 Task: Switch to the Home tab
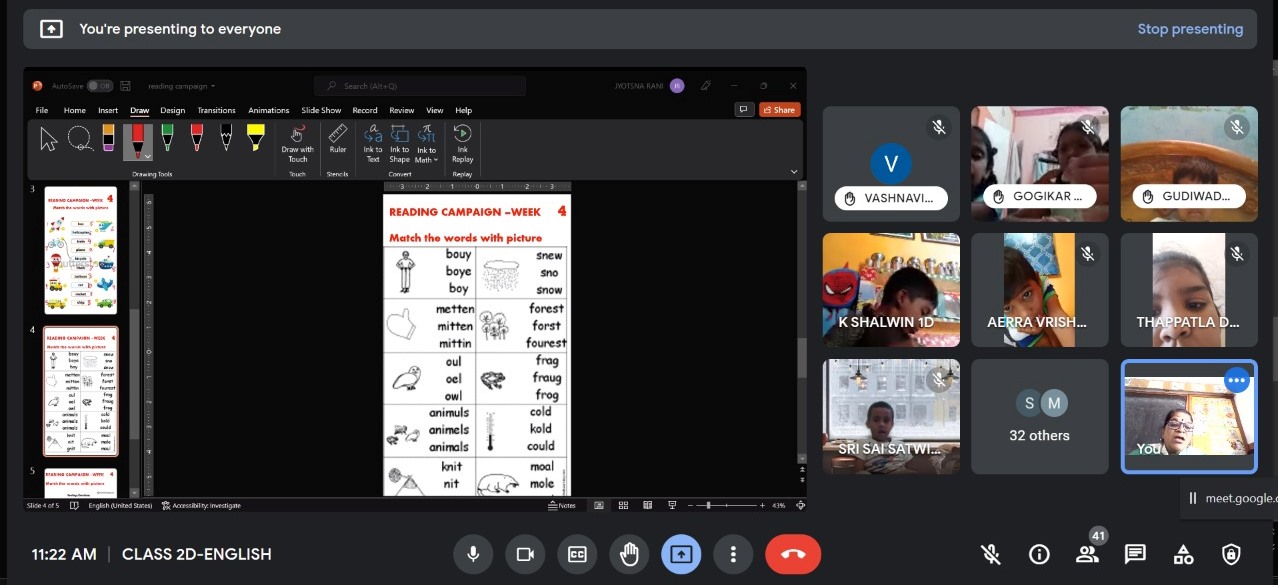75,110
